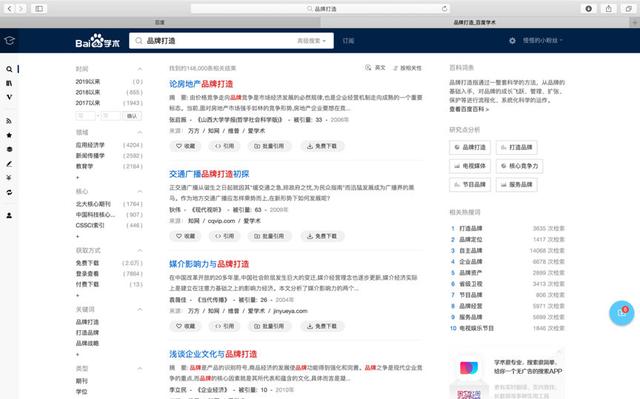Open Safari downloads icon
The width and height of the screenshot is (640, 399).
tap(589, 9)
